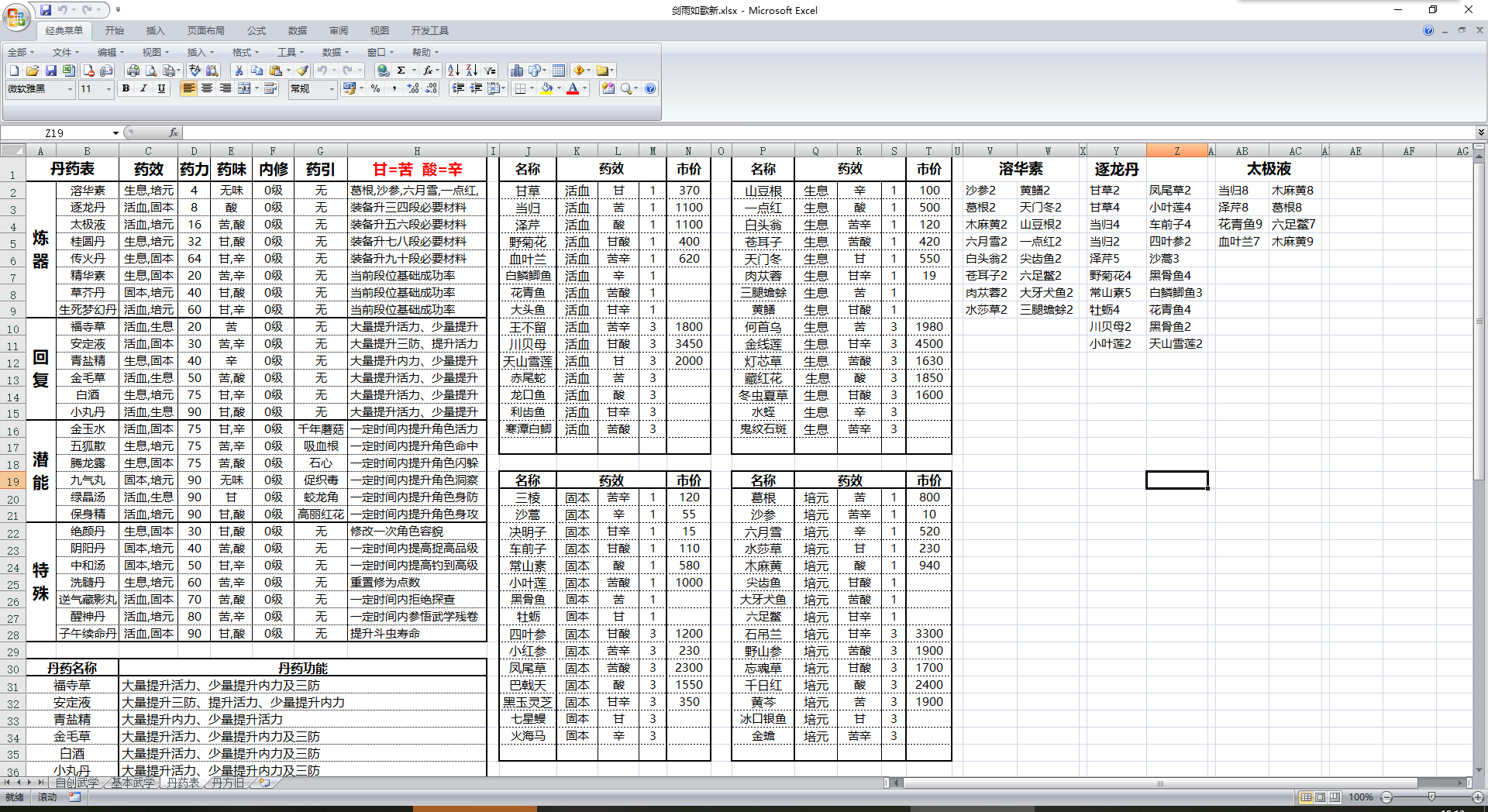Open Print Preview with the magnifier page icon
The width and height of the screenshot is (1488, 812).
click(x=151, y=71)
